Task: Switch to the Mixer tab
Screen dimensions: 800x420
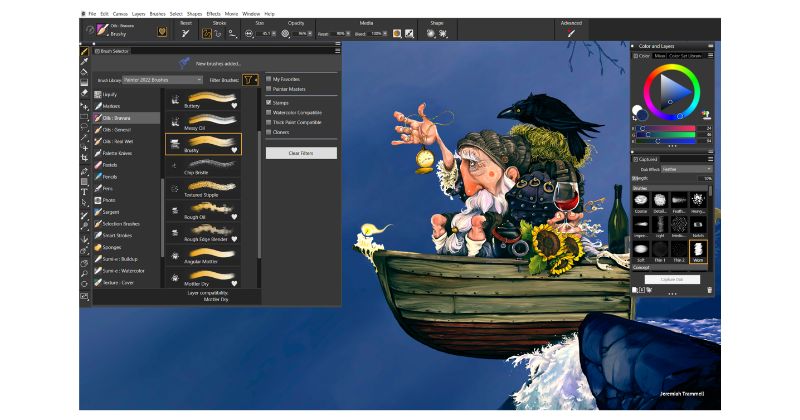Action: (x=660, y=56)
